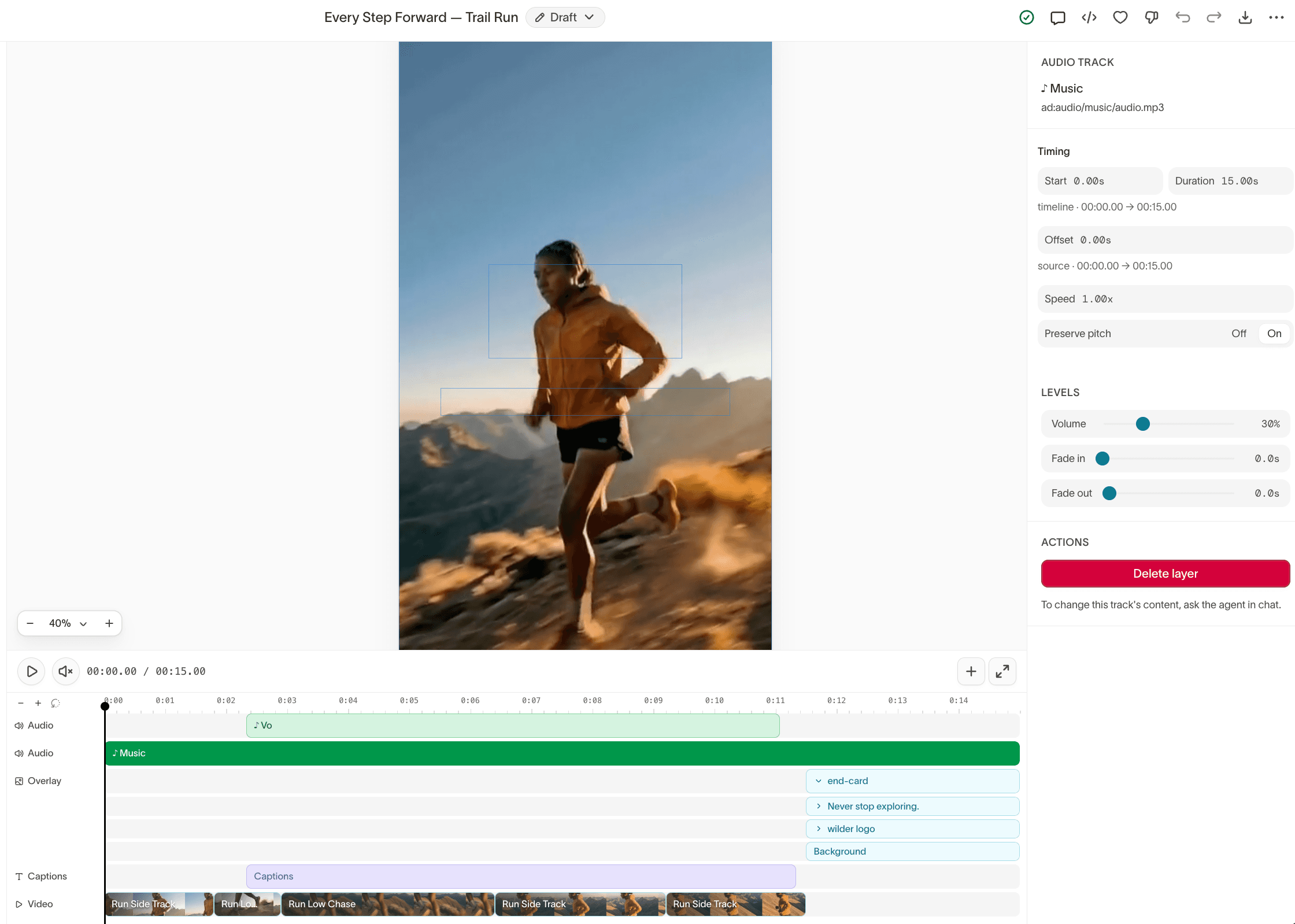Set Preserve pitch to Off
1295x924 pixels.
pyautogui.click(x=1239, y=334)
